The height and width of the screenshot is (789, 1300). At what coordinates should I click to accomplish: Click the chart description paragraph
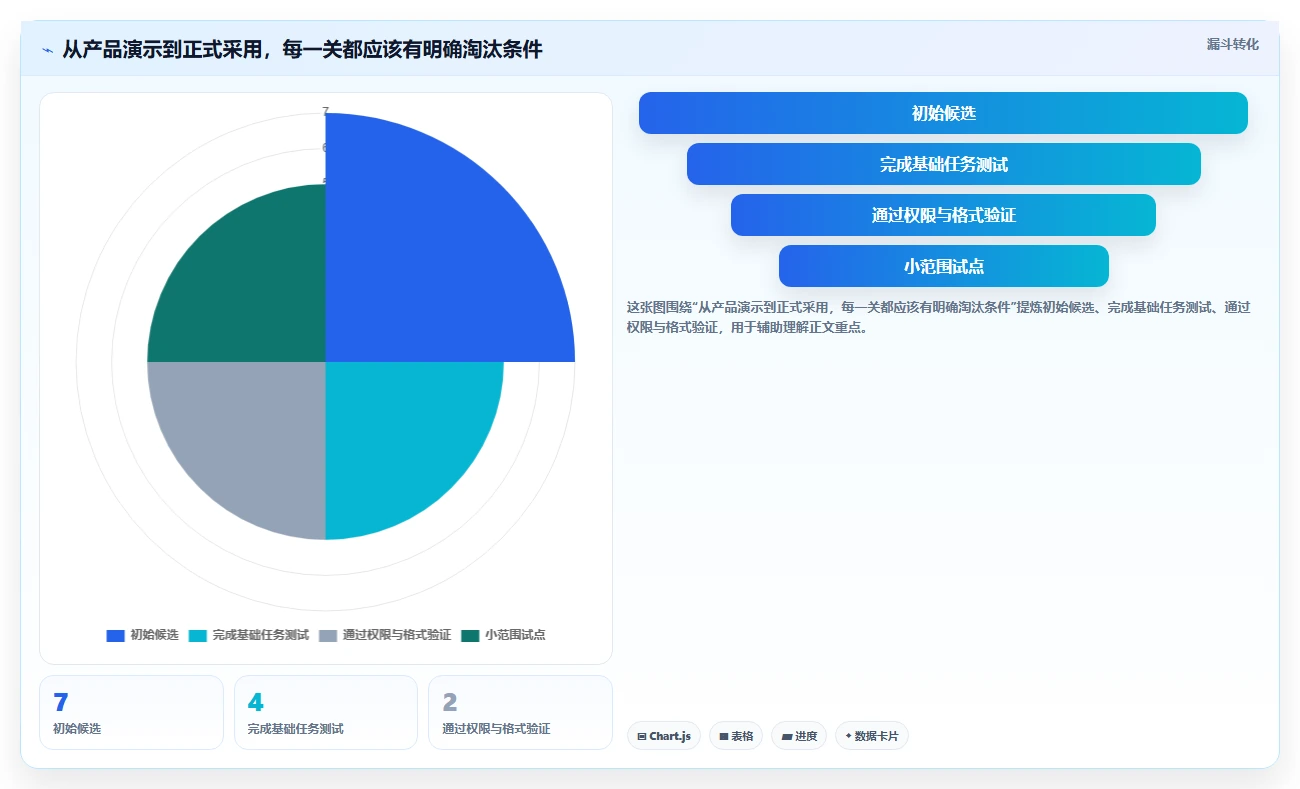(938, 317)
